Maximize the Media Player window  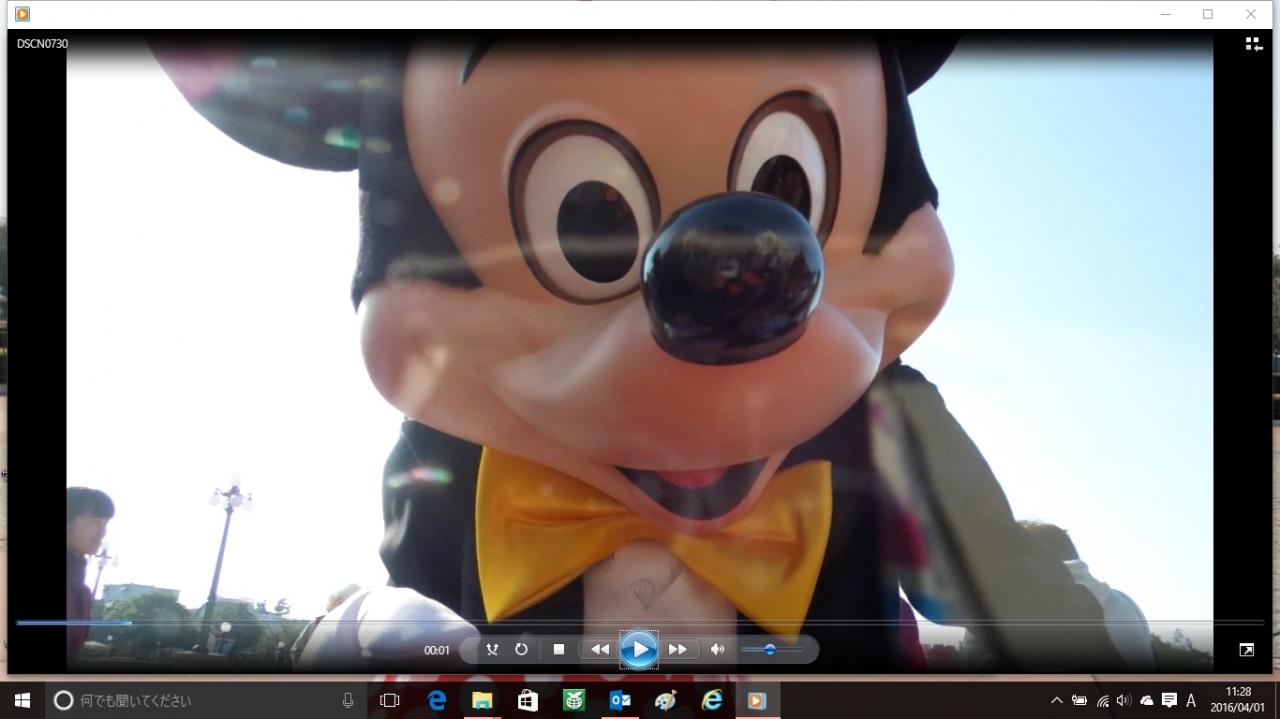pos(1208,14)
